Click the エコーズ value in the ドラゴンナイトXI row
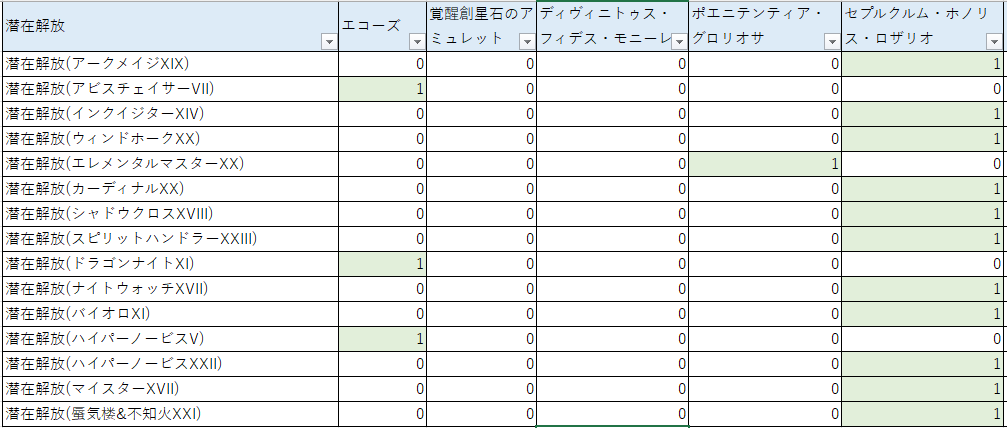 point(383,264)
